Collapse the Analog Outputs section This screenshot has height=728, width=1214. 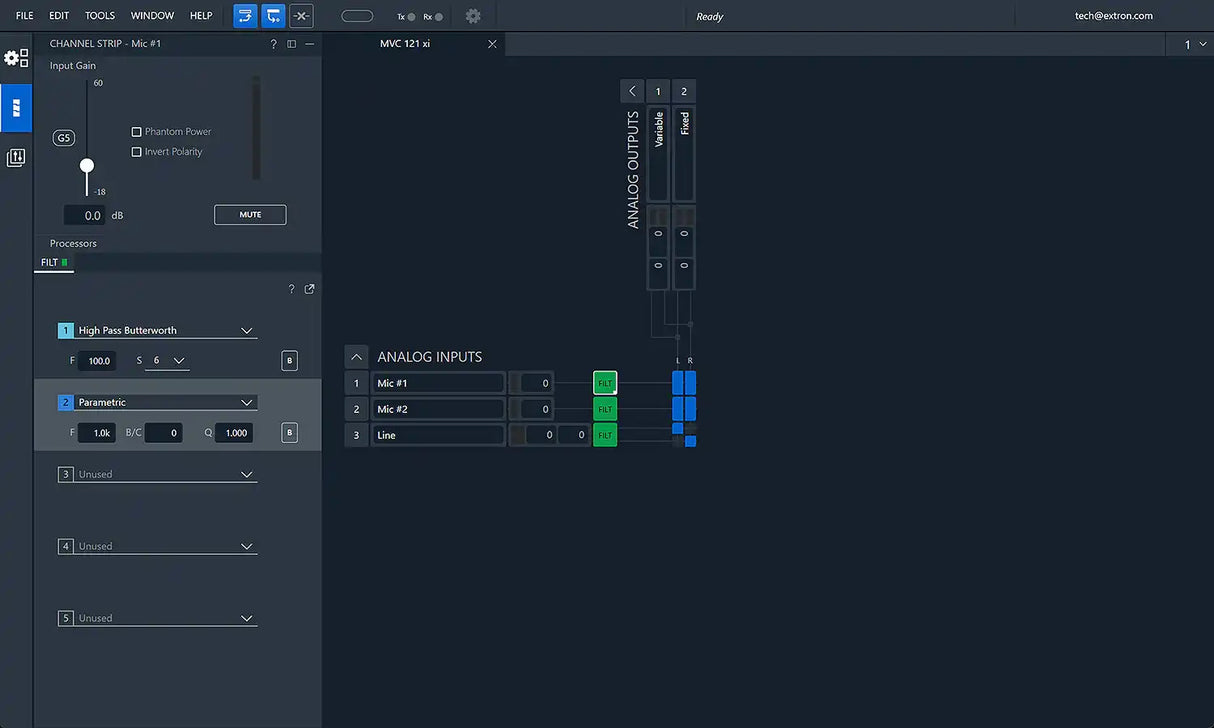pyautogui.click(x=631, y=91)
